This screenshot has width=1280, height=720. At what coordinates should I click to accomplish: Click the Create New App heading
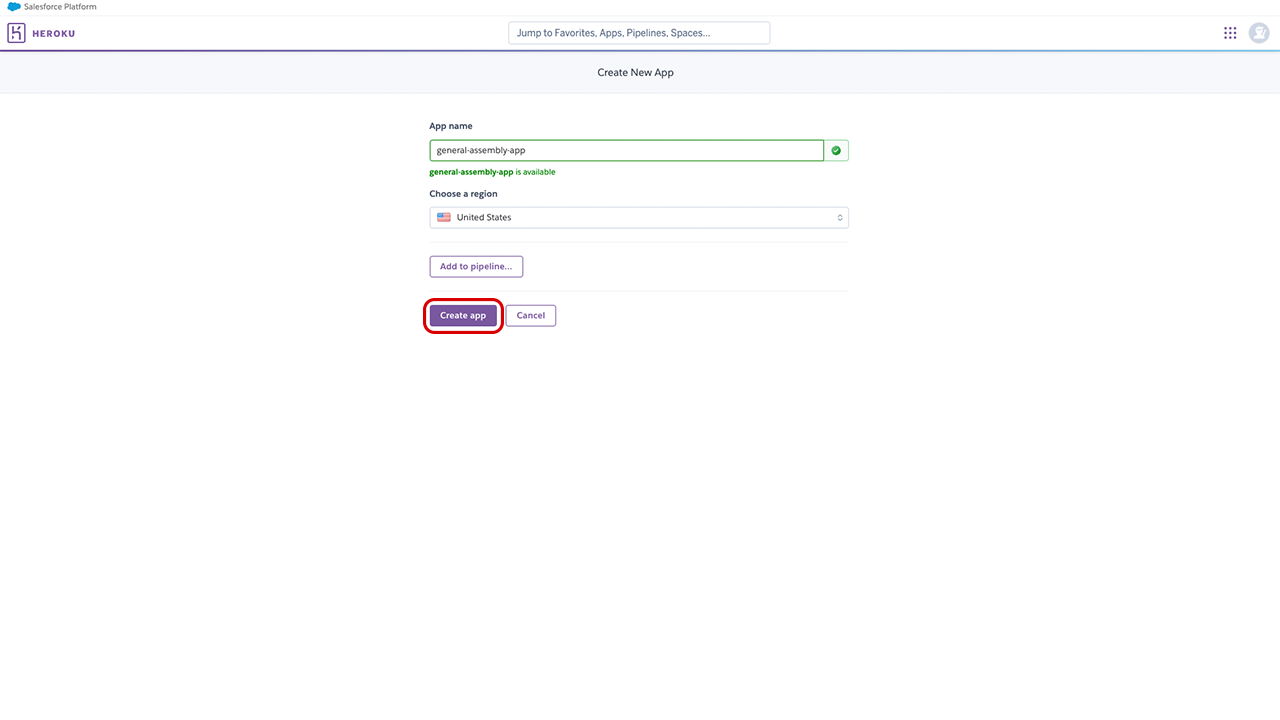click(635, 73)
